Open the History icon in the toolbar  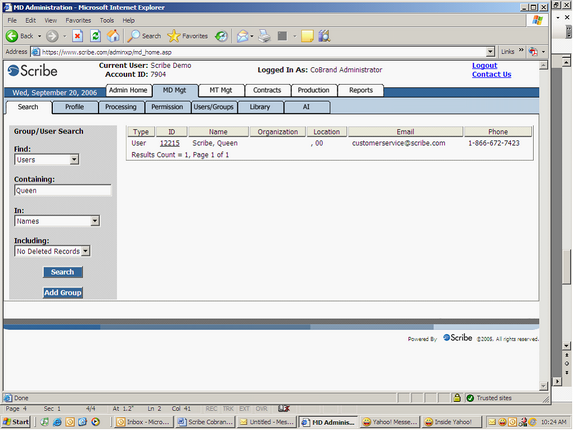(221, 36)
